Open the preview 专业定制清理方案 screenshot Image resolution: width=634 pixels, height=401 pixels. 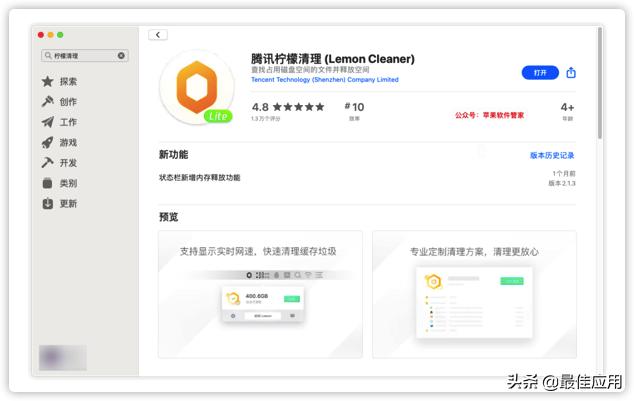(475, 294)
